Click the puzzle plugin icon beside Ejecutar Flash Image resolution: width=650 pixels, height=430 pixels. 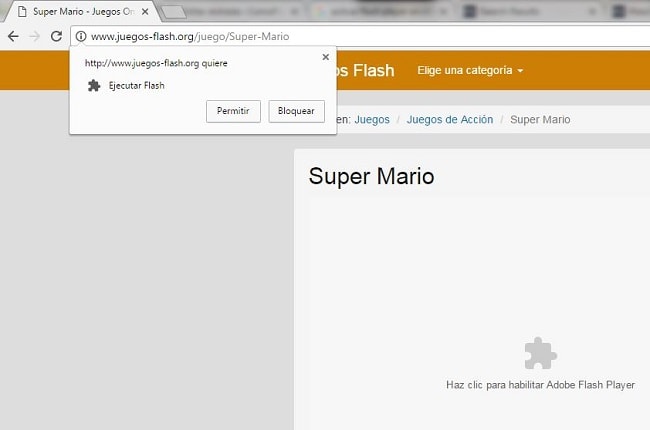[94, 85]
